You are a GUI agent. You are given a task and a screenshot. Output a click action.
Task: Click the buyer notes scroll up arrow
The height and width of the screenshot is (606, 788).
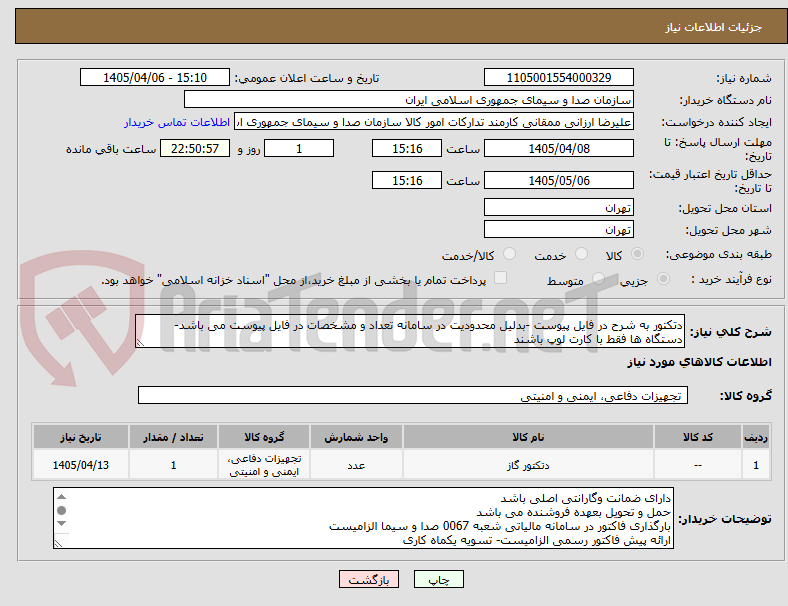61,496
